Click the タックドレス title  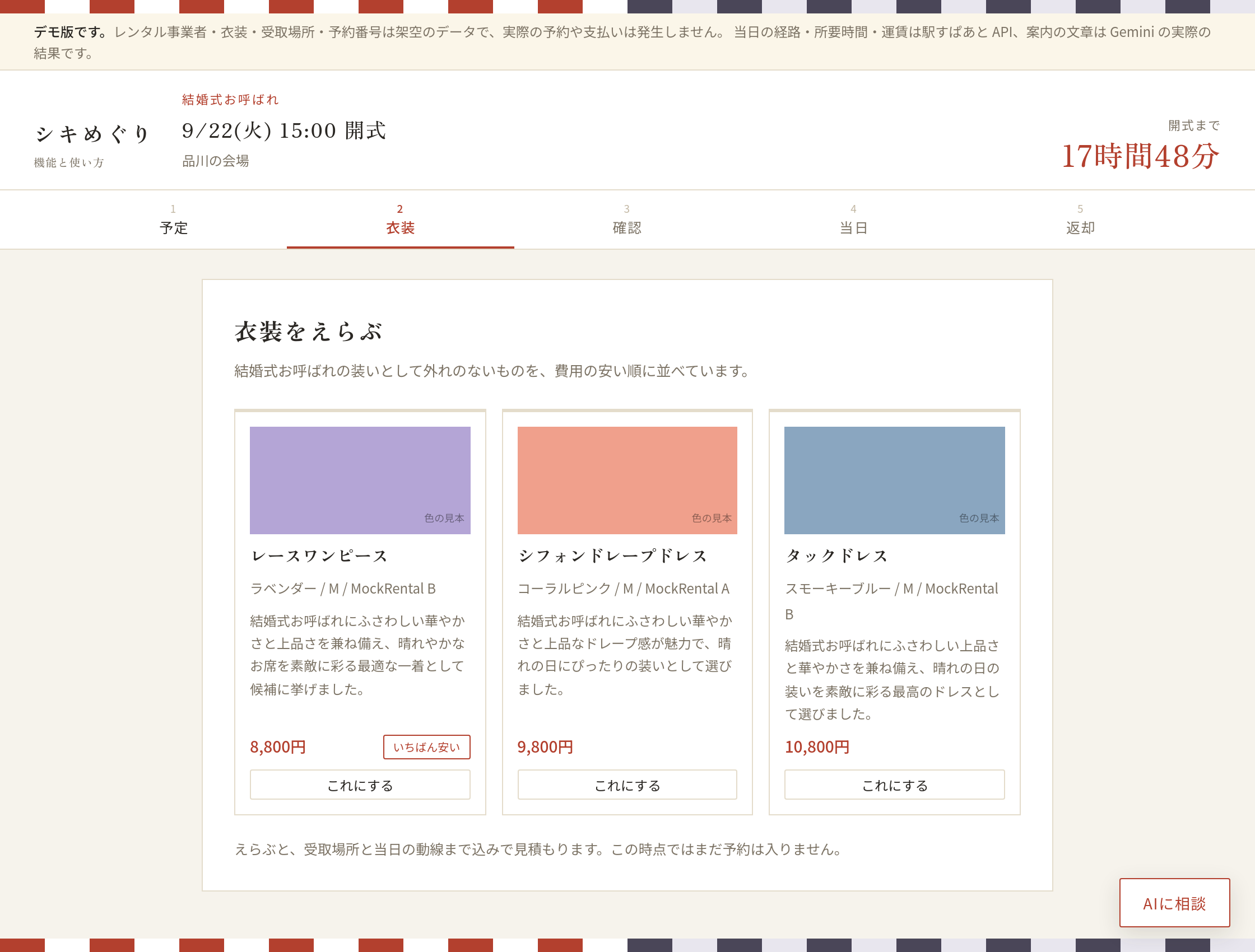point(836,556)
